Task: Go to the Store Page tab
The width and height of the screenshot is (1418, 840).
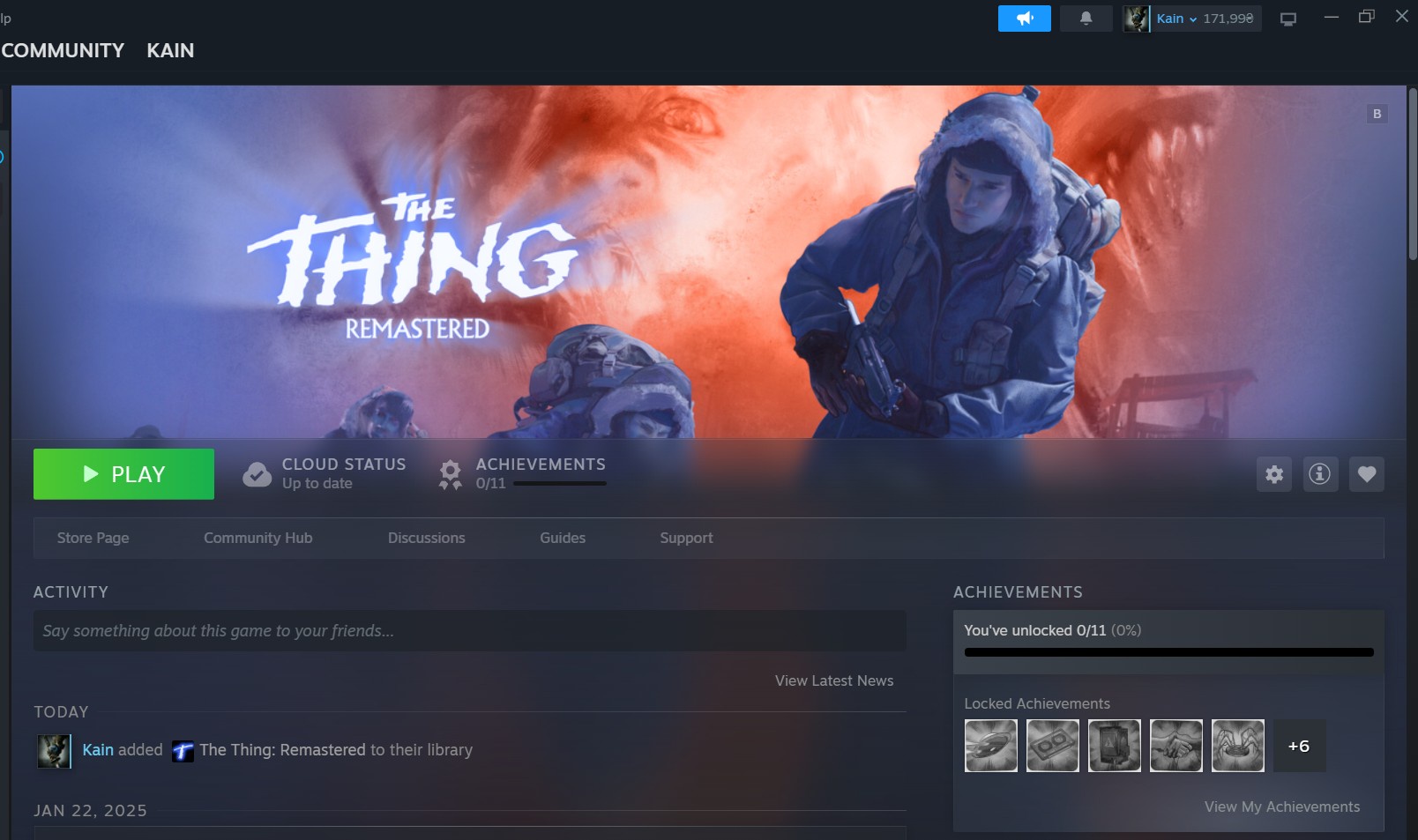Action: click(x=93, y=538)
